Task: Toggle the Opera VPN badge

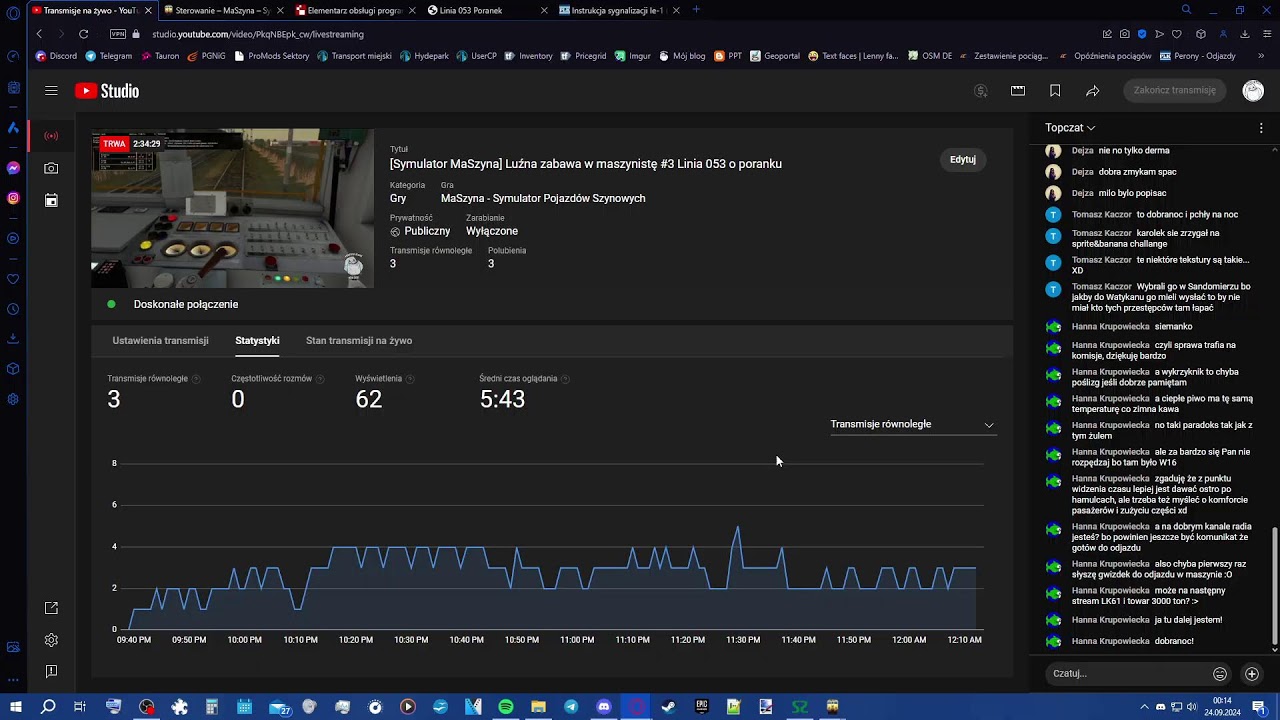Action: coord(118,34)
